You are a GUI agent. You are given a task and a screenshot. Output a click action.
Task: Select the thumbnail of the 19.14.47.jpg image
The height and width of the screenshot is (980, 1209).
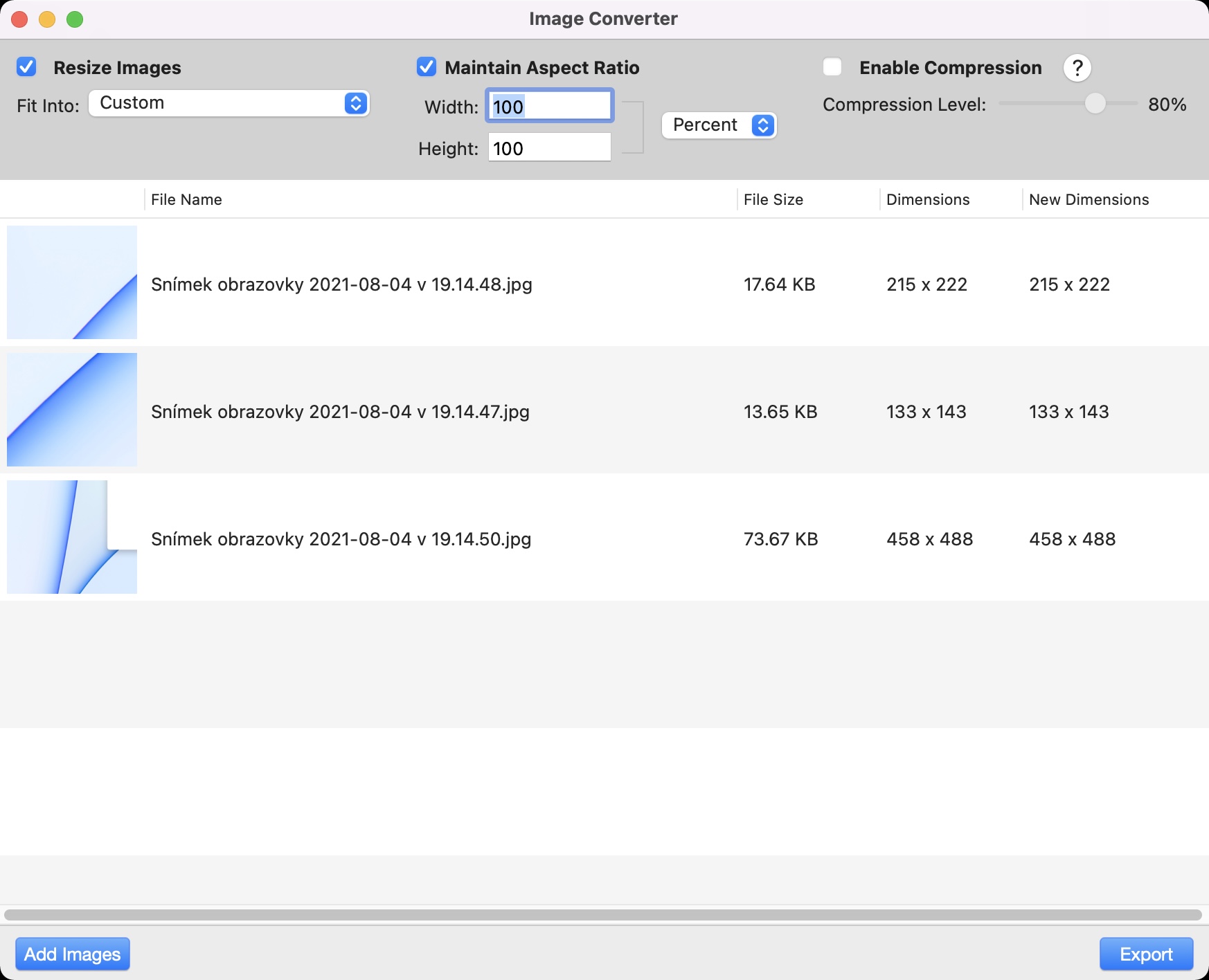[72, 410]
